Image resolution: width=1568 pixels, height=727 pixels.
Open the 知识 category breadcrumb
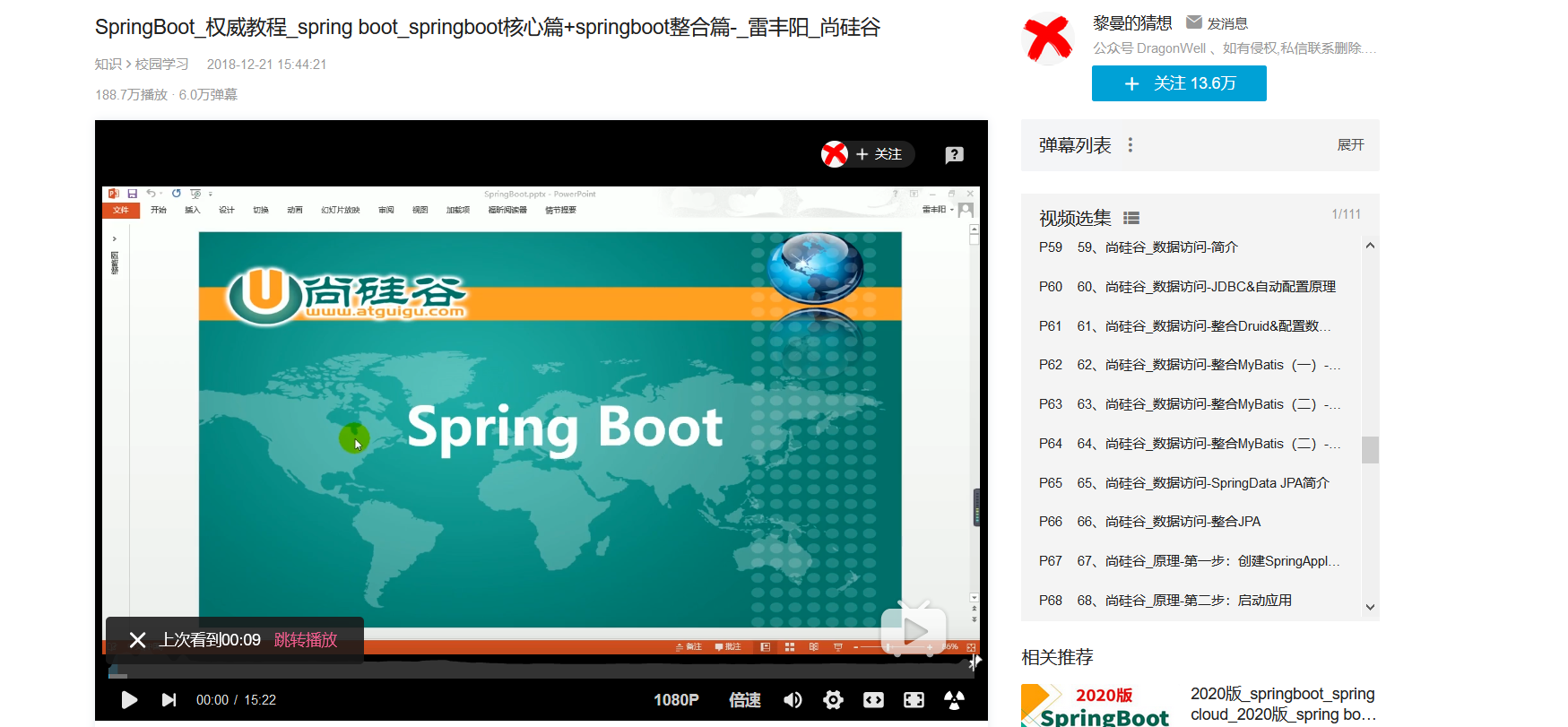point(108,65)
